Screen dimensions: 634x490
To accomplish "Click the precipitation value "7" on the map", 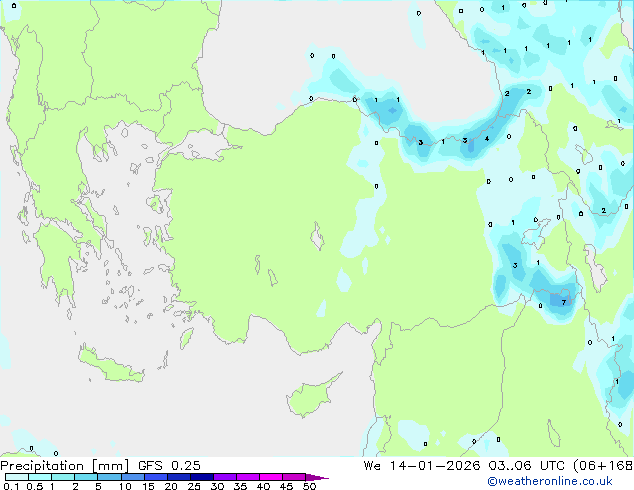I will tap(564, 302).
